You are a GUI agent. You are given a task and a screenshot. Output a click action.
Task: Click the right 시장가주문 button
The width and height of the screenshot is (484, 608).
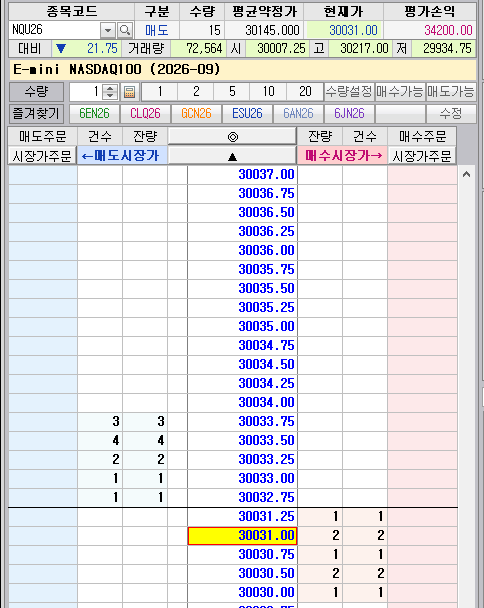422,156
